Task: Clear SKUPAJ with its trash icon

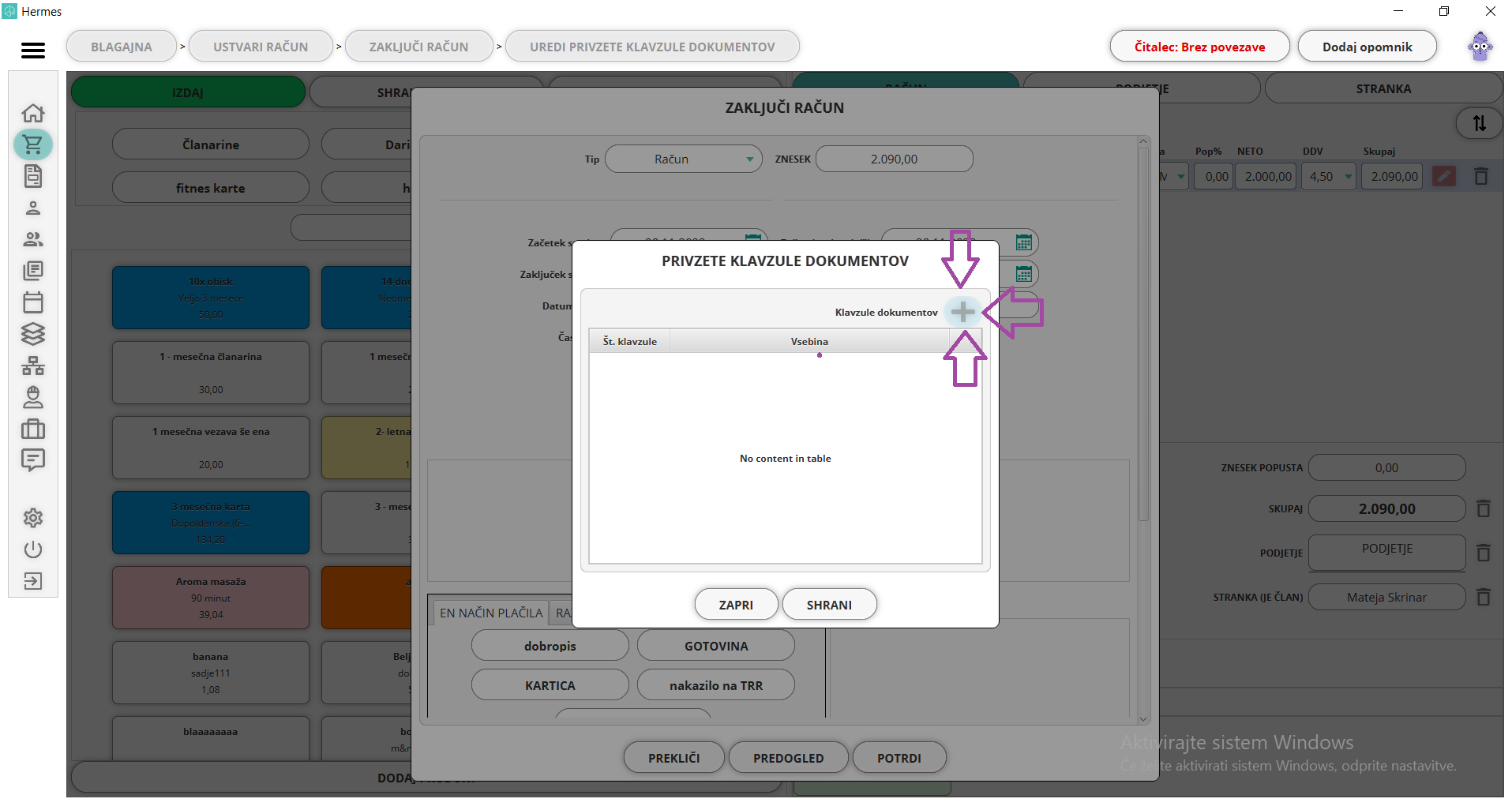Action: pyautogui.click(x=1484, y=509)
